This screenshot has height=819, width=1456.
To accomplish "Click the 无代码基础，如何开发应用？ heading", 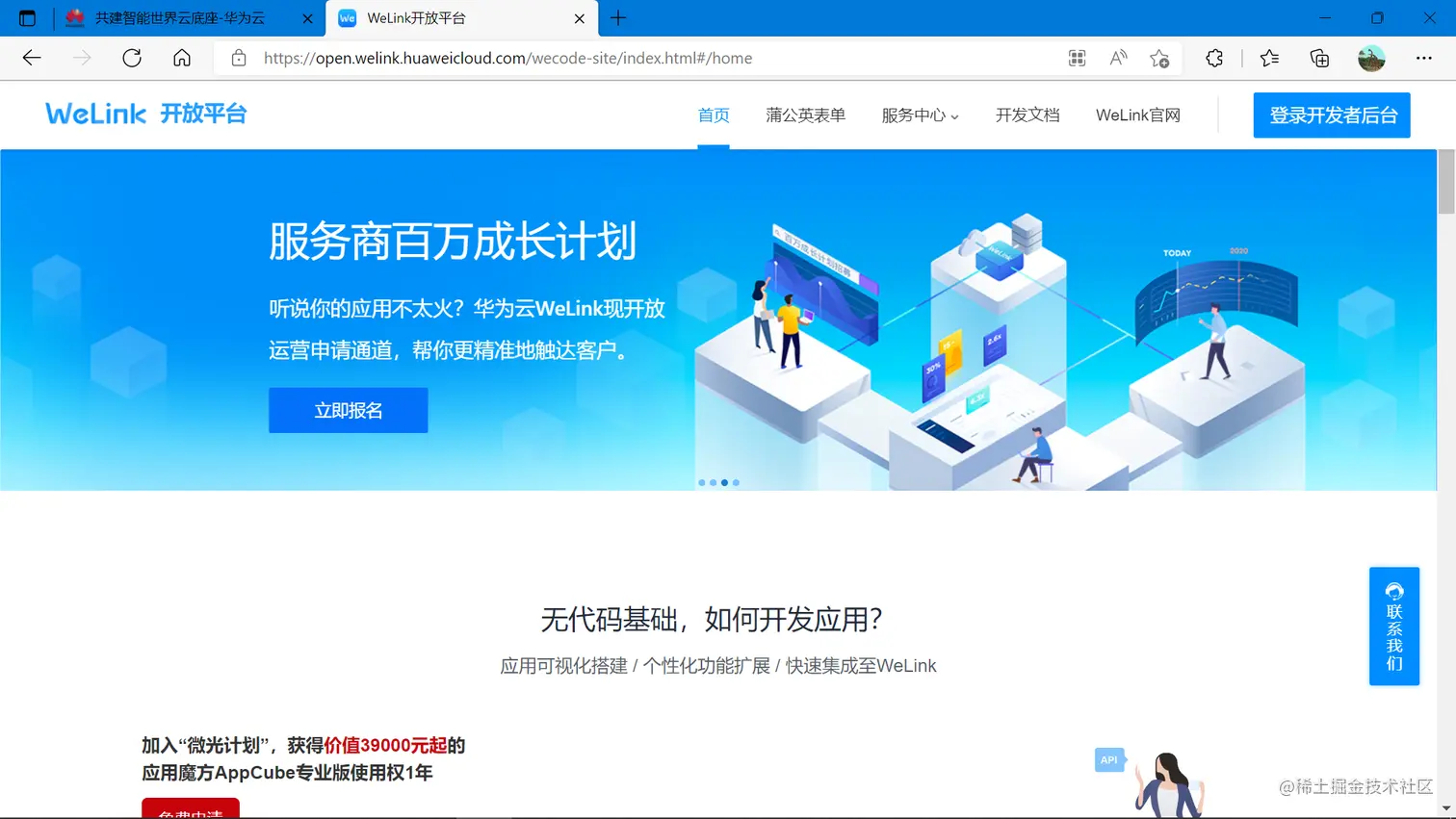I will [712, 619].
